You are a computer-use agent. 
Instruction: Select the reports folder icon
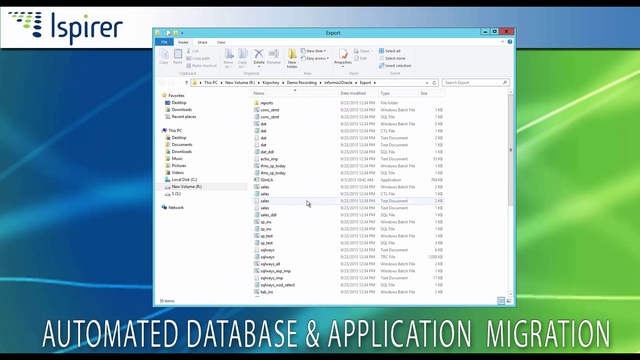pos(257,103)
